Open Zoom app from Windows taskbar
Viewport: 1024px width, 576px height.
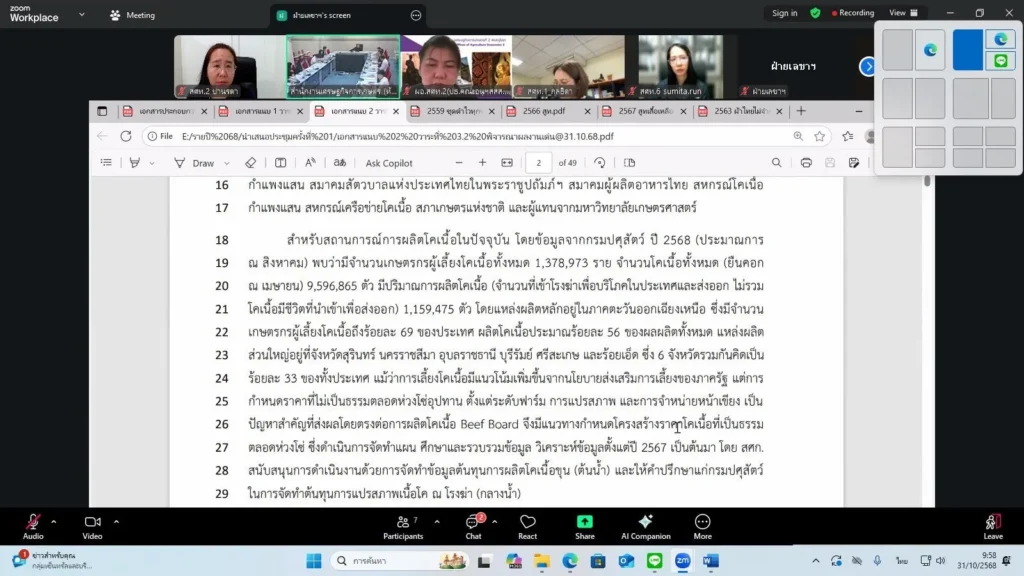point(682,561)
